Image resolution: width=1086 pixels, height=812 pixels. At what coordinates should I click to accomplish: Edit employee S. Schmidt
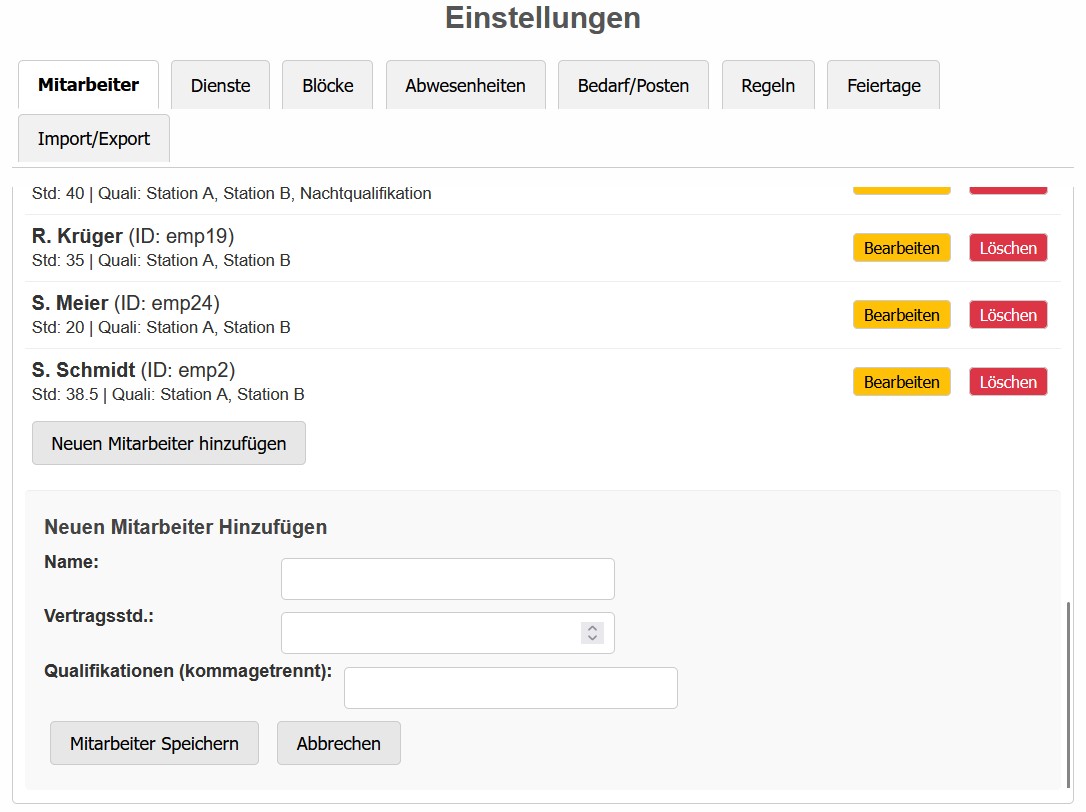click(x=901, y=382)
